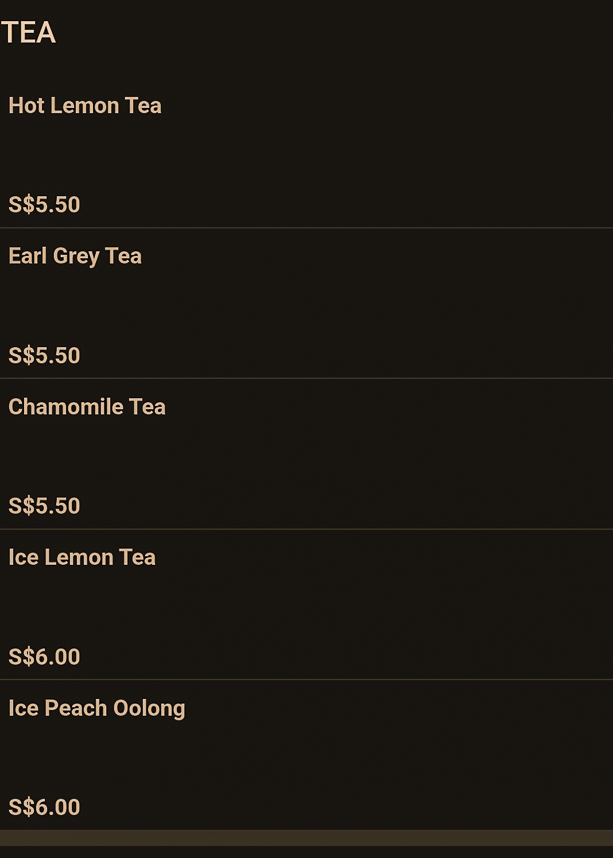The height and width of the screenshot is (858, 613).
Task: Click the divider line above Chamomile Tea
Action: (306, 378)
